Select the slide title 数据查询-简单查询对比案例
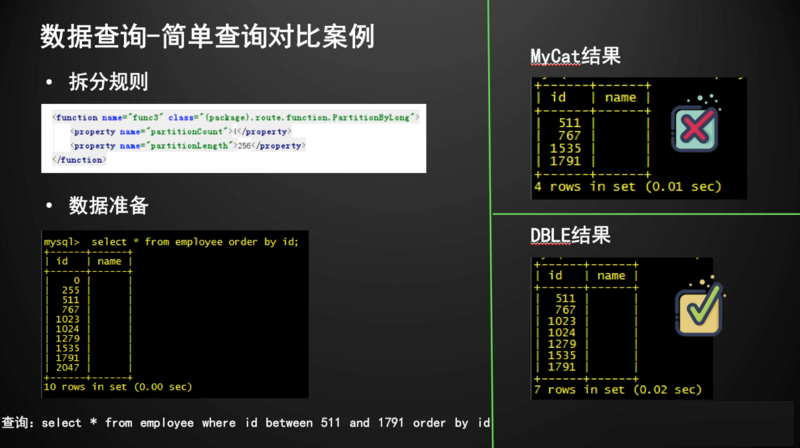 click(207, 36)
